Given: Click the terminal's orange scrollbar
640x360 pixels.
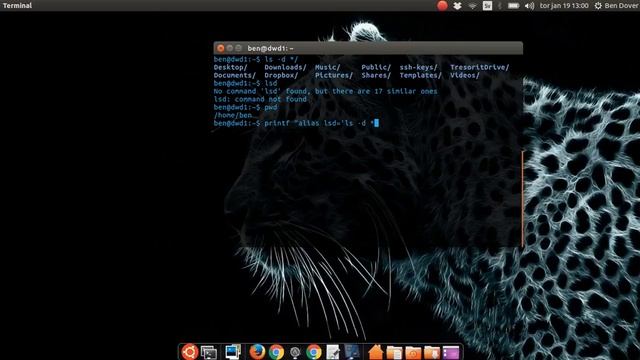Looking at the screenshot, I should coord(522,198).
